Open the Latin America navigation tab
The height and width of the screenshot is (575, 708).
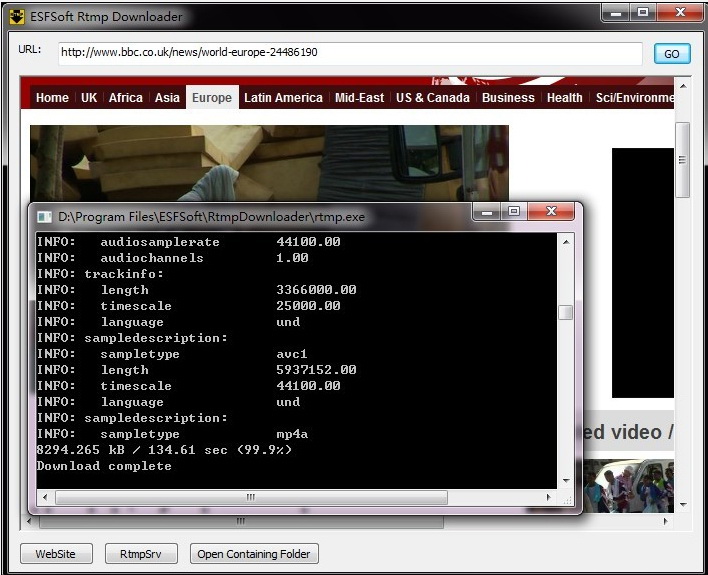click(x=283, y=98)
